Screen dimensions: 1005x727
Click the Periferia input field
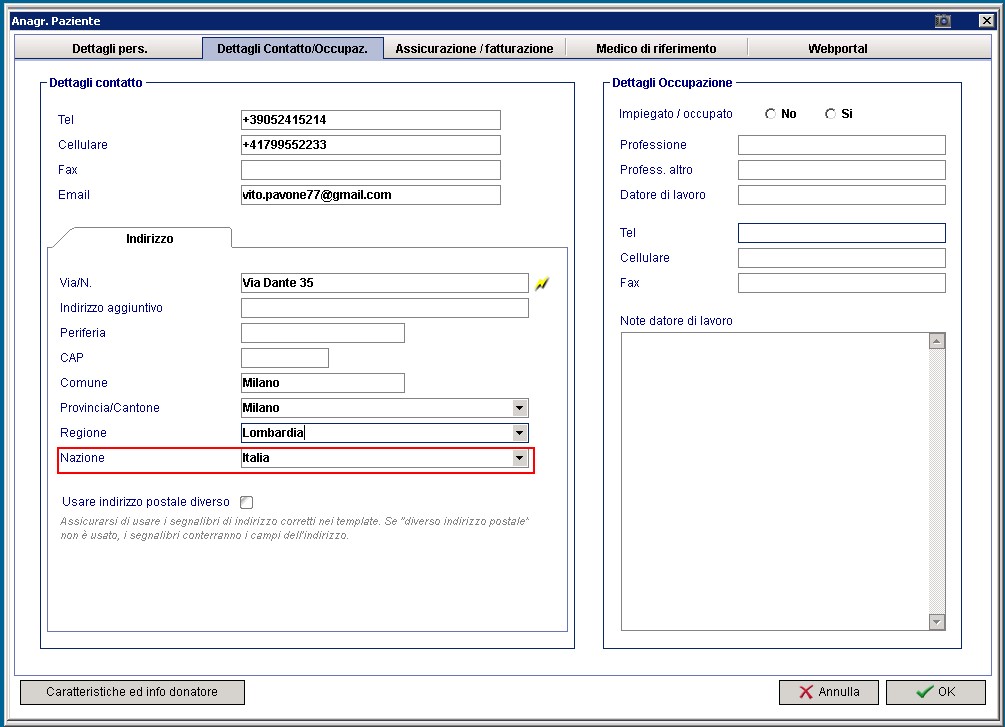coord(322,333)
